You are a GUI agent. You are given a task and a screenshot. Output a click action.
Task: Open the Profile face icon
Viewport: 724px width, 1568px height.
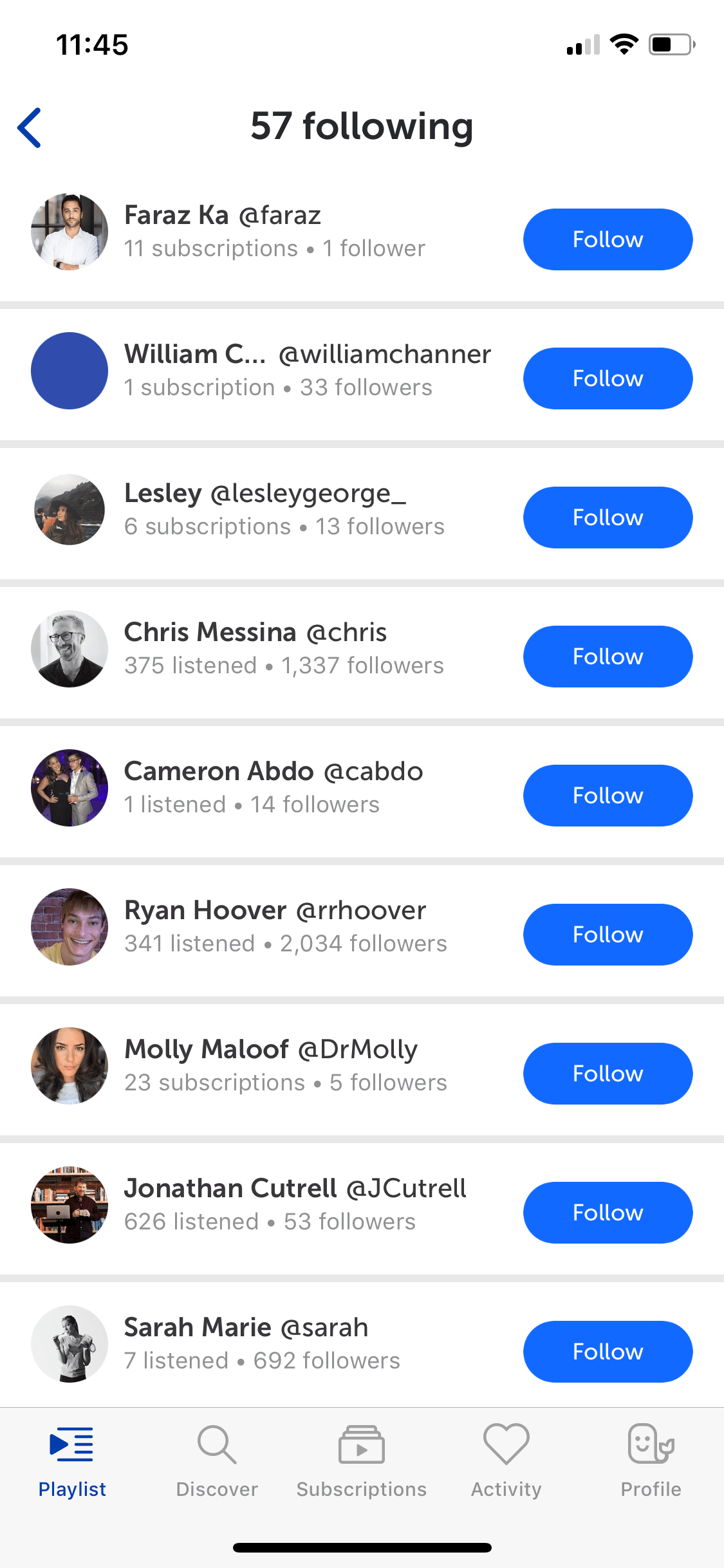coord(651,1444)
